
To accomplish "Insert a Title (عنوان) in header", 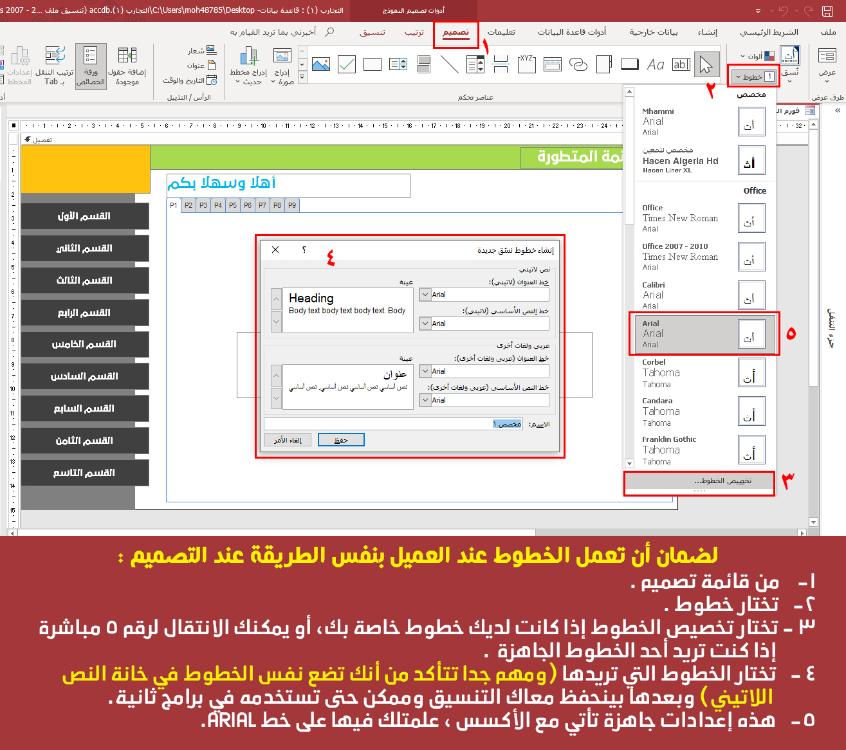I will 202,66.
